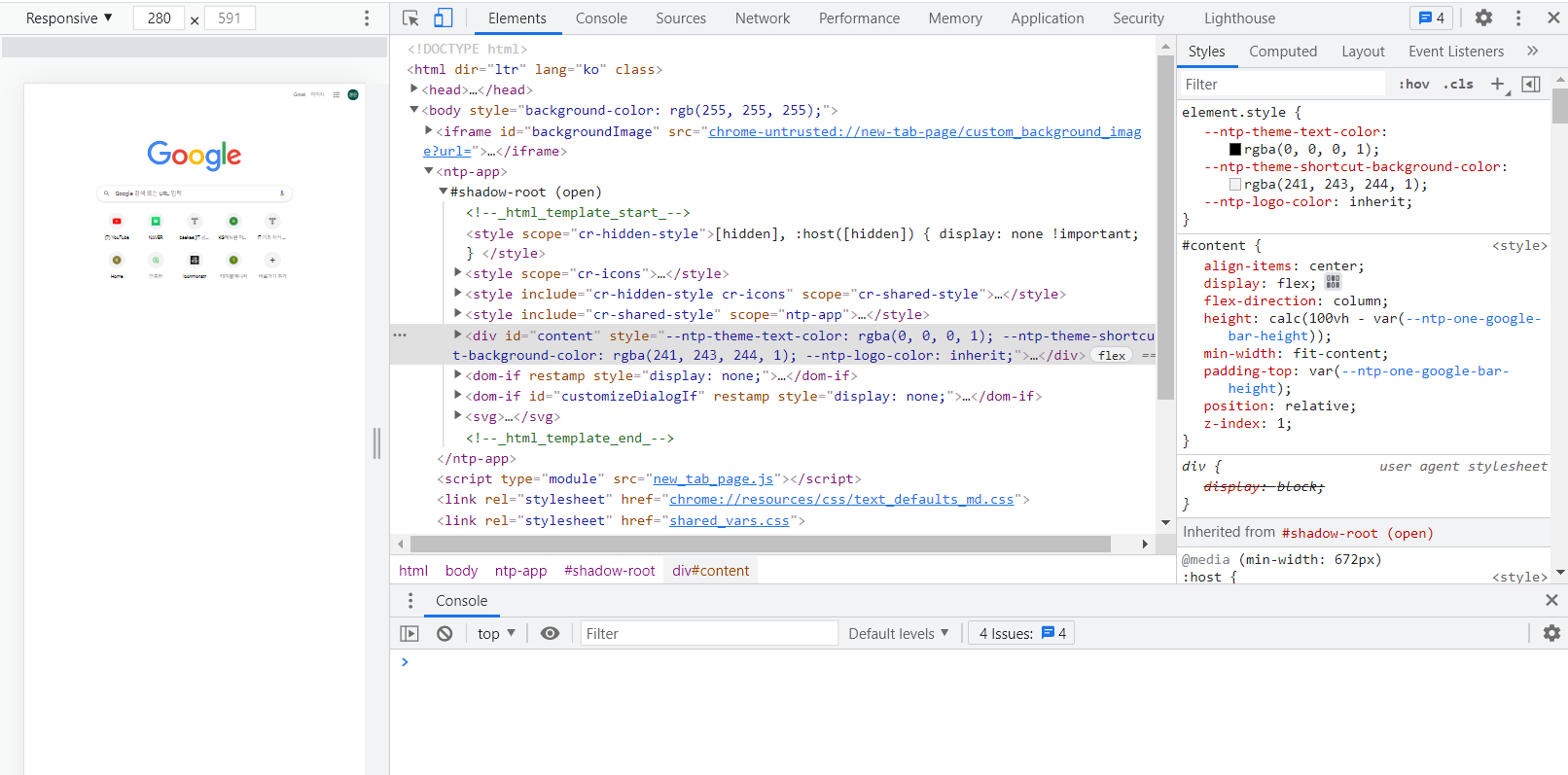Collapse the #shadow-root node

(x=443, y=192)
